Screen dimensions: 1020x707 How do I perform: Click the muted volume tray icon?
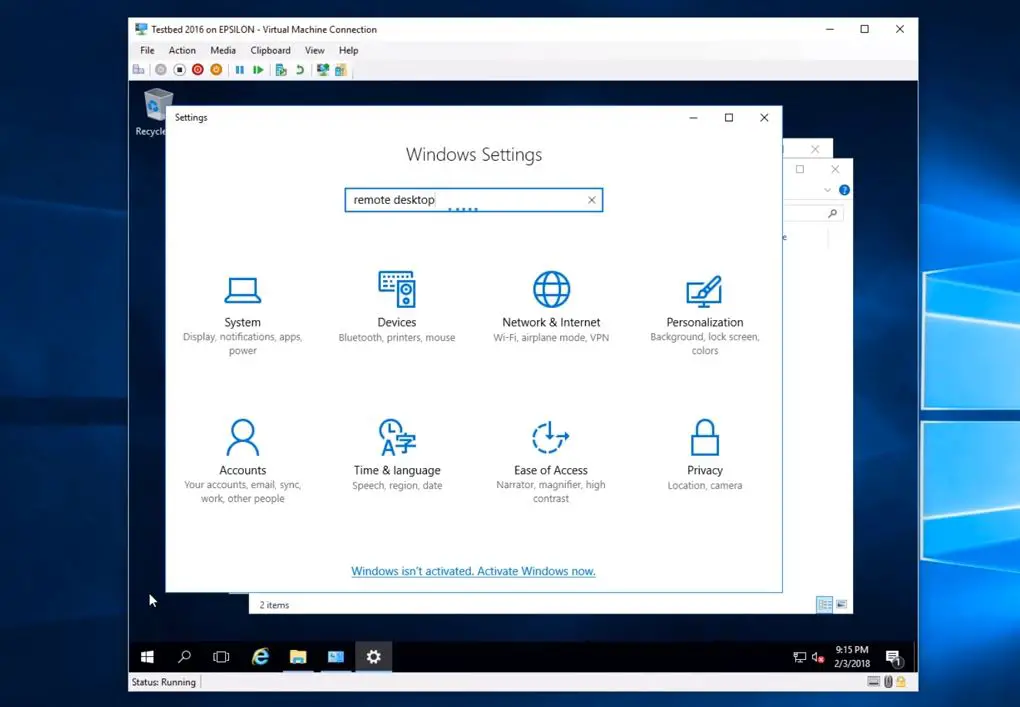[818, 658]
